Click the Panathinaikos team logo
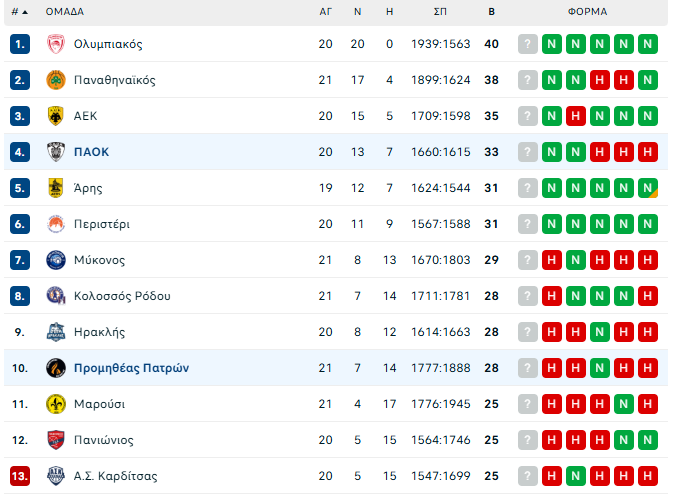The image size is (674, 501). [x=56, y=80]
